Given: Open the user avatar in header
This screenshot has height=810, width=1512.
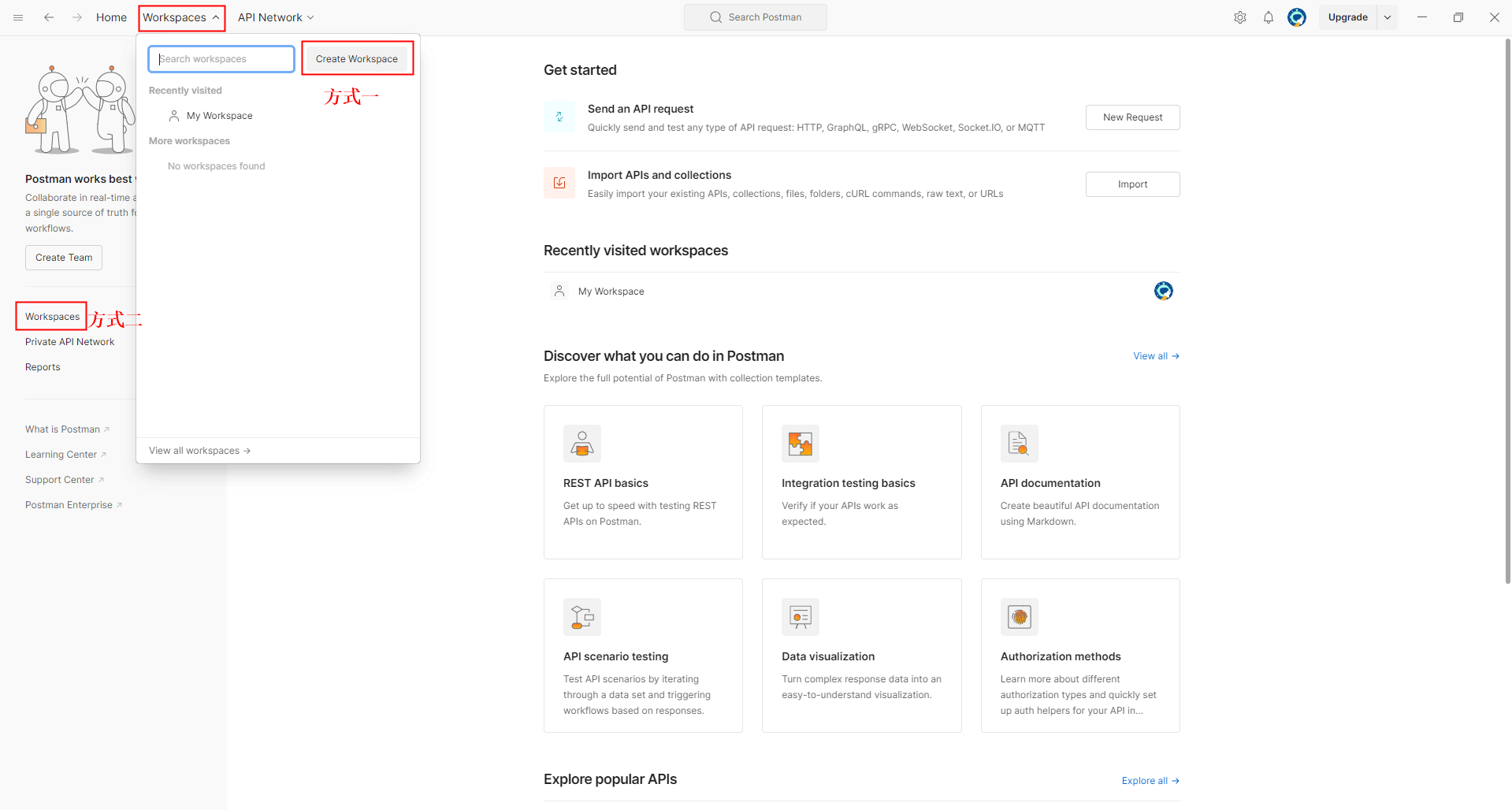Looking at the screenshot, I should 1297,17.
